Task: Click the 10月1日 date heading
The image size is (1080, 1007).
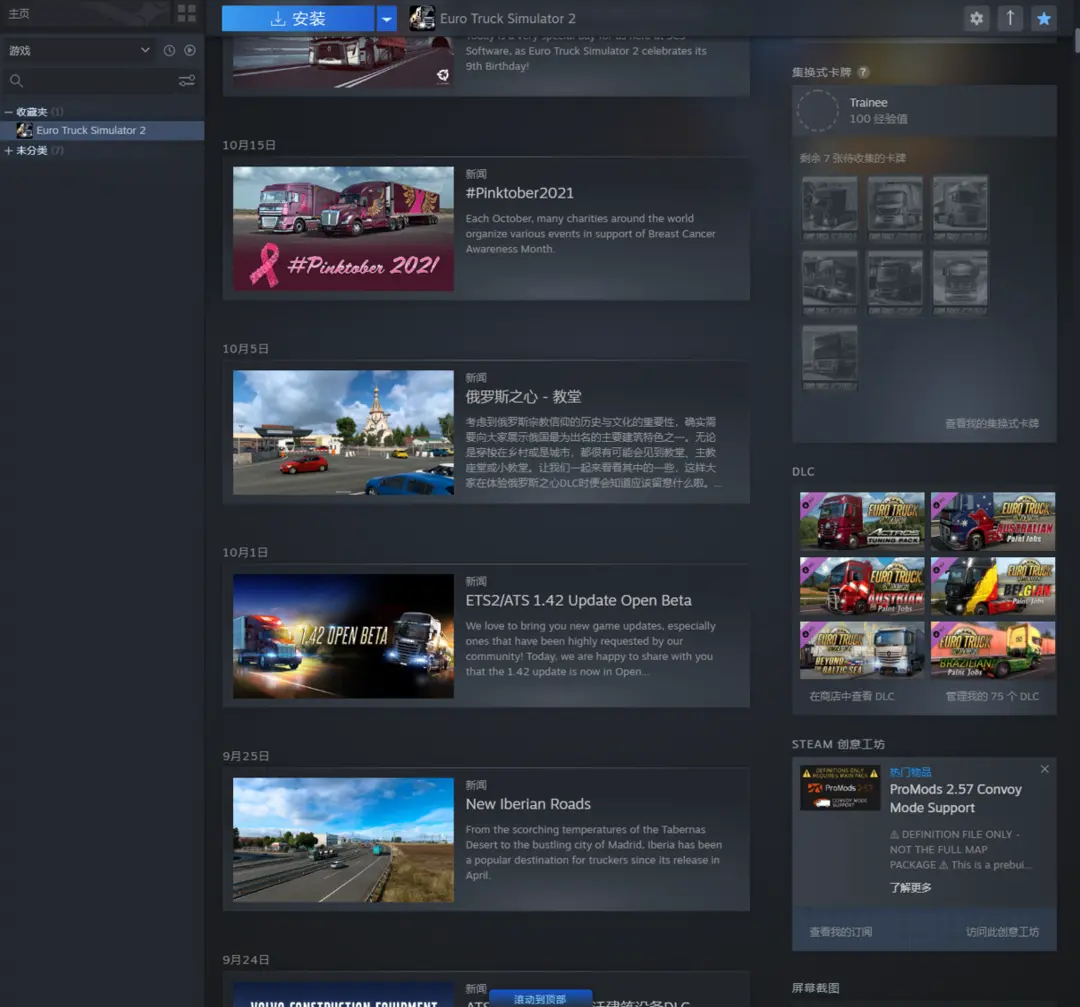Action: pos(245,552)
